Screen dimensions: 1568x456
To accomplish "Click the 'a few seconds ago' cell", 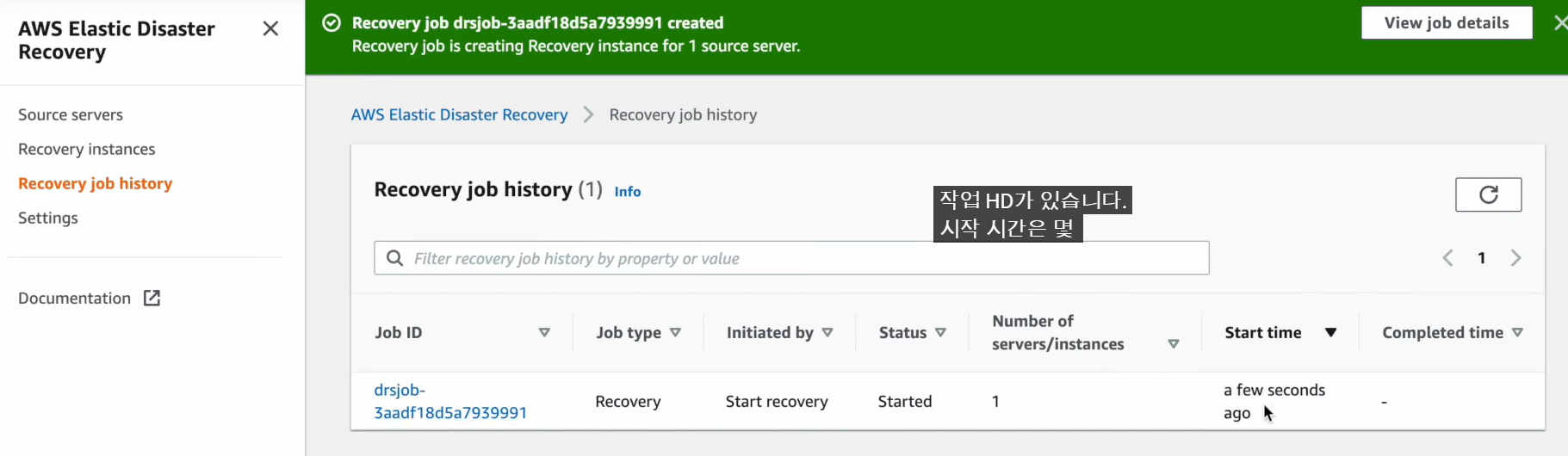I will 1274,401.
